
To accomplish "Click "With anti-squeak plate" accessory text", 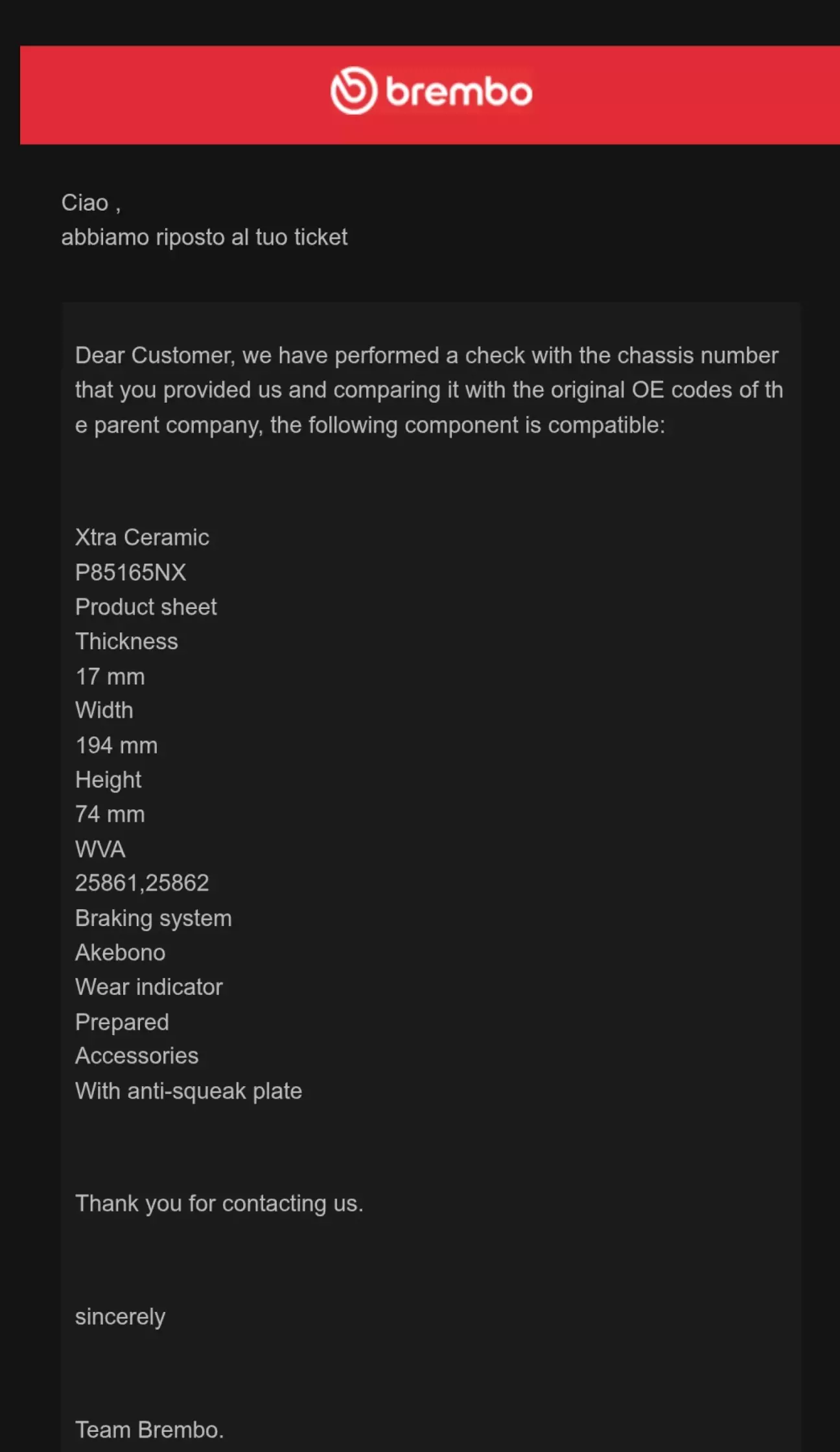I will [189, 1091].
